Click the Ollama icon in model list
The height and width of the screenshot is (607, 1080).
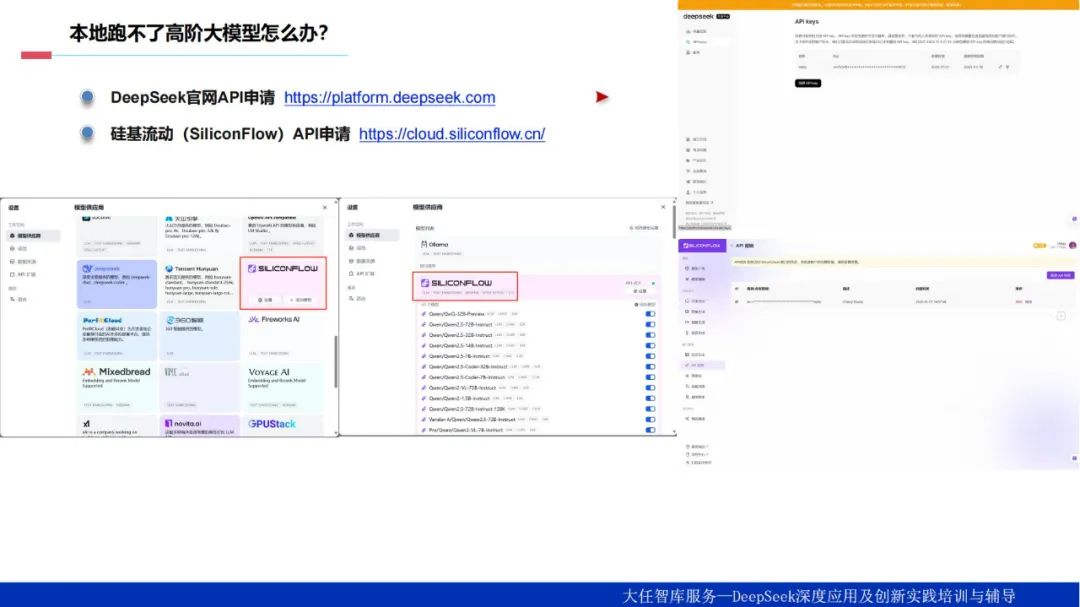tap(424, 245)
